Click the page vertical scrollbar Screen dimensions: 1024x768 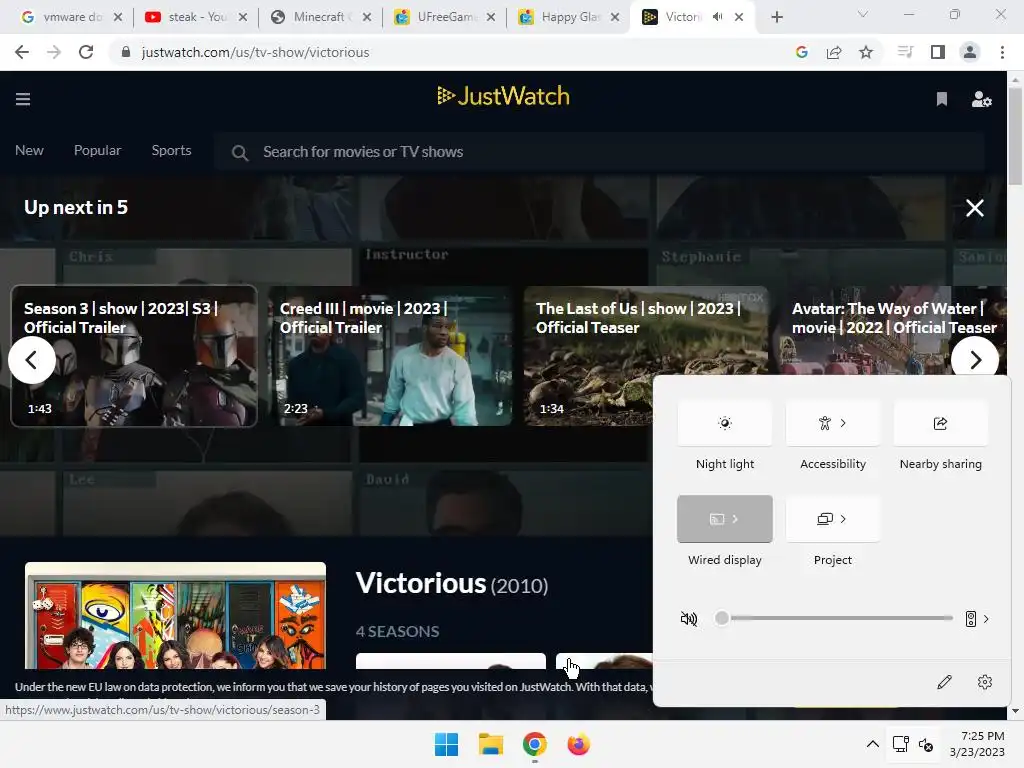click(x=1015, y=136)
